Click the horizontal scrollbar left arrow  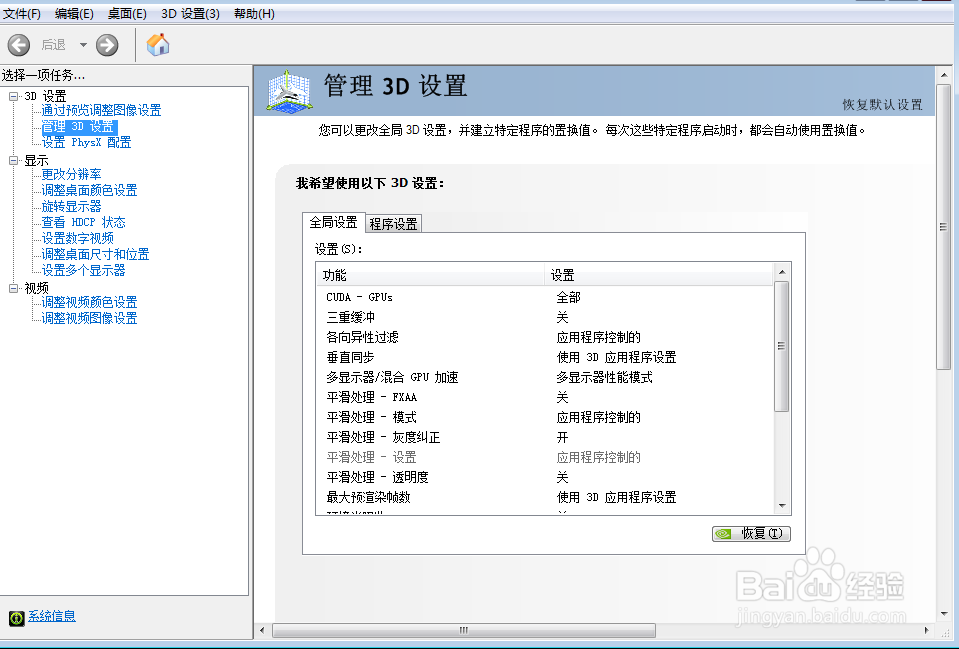tap(262, 630)
